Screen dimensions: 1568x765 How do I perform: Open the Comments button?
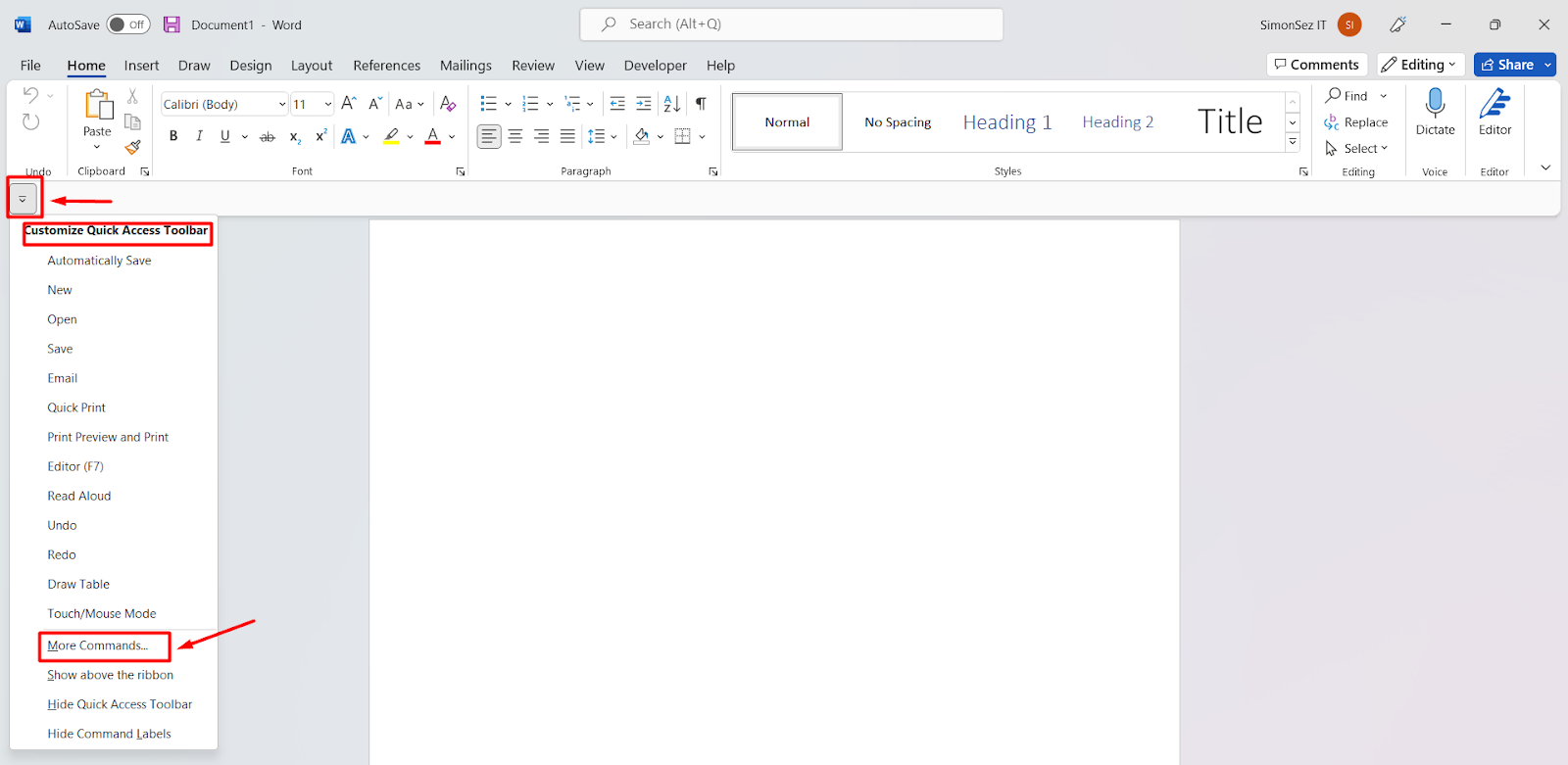[x=1317, y=65]
